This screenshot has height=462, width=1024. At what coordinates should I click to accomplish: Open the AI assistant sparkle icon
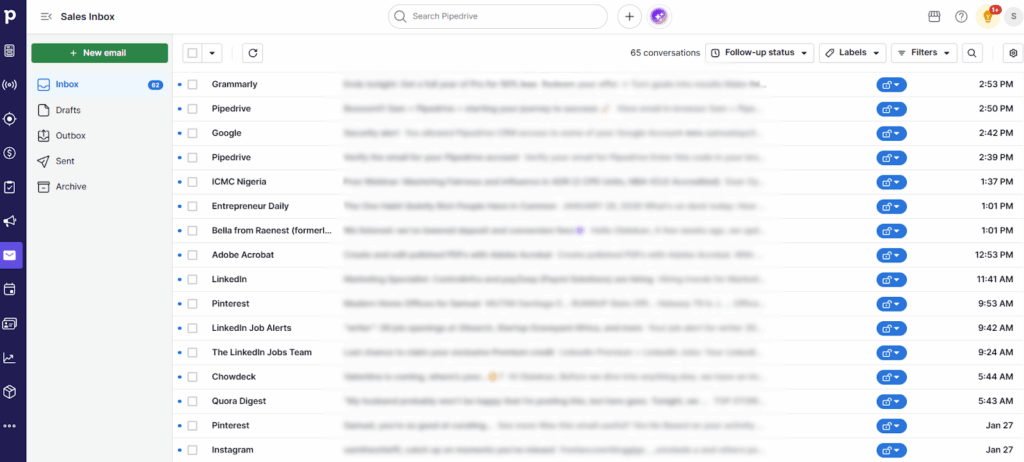coord(660,16)
